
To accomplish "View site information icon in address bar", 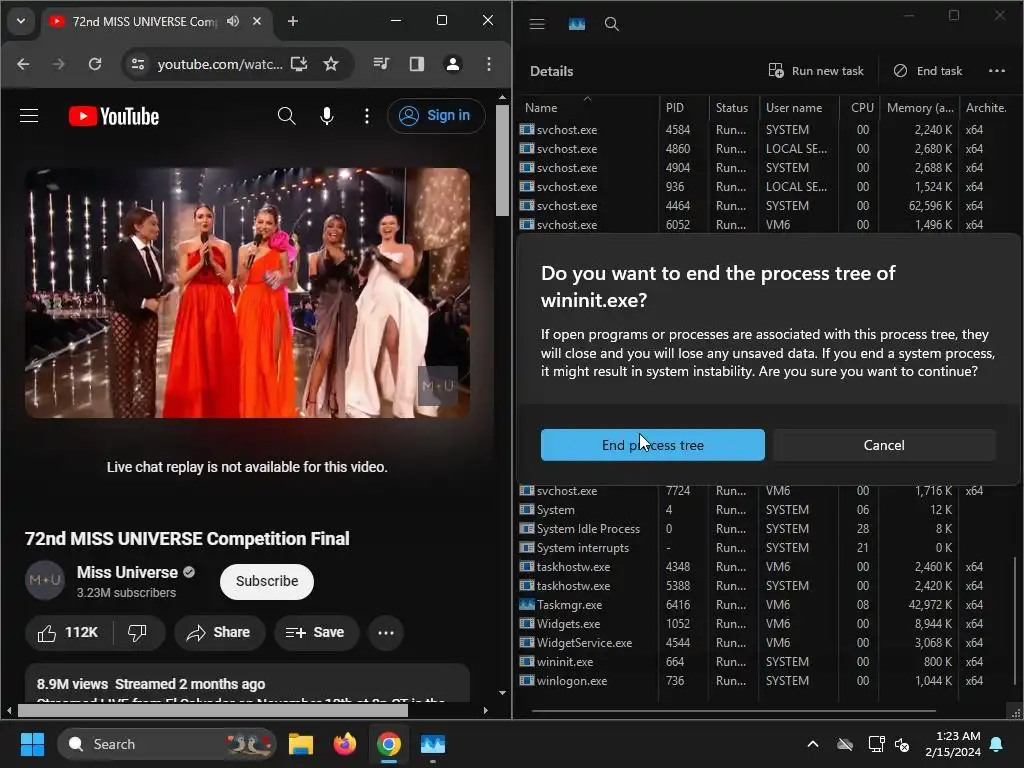I will [138, 64].
